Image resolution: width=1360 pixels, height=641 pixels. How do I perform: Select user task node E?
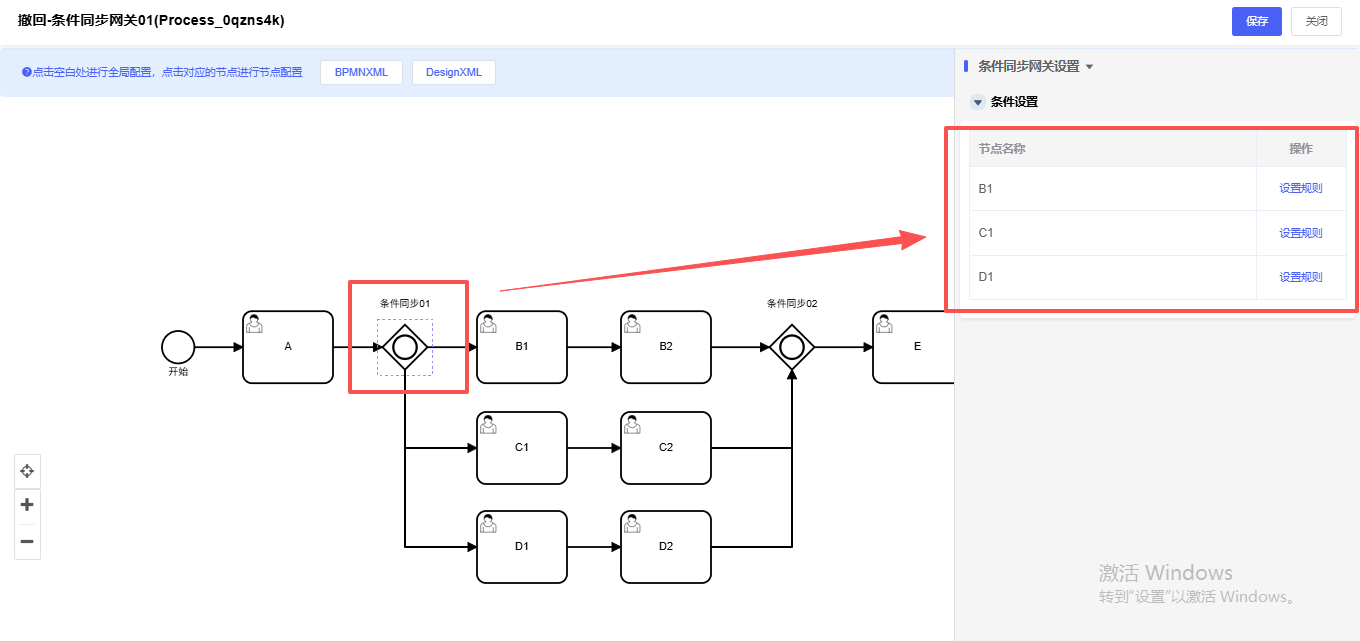[912, 347]
